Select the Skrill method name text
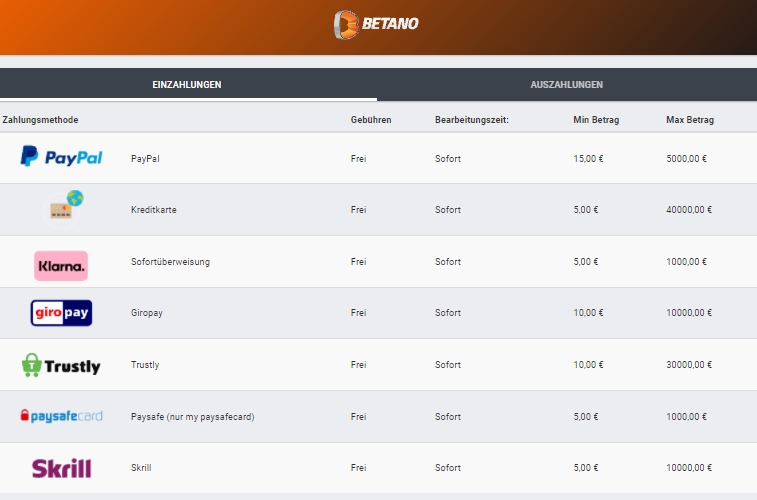The image size is (757, 500). click(140, 468)
